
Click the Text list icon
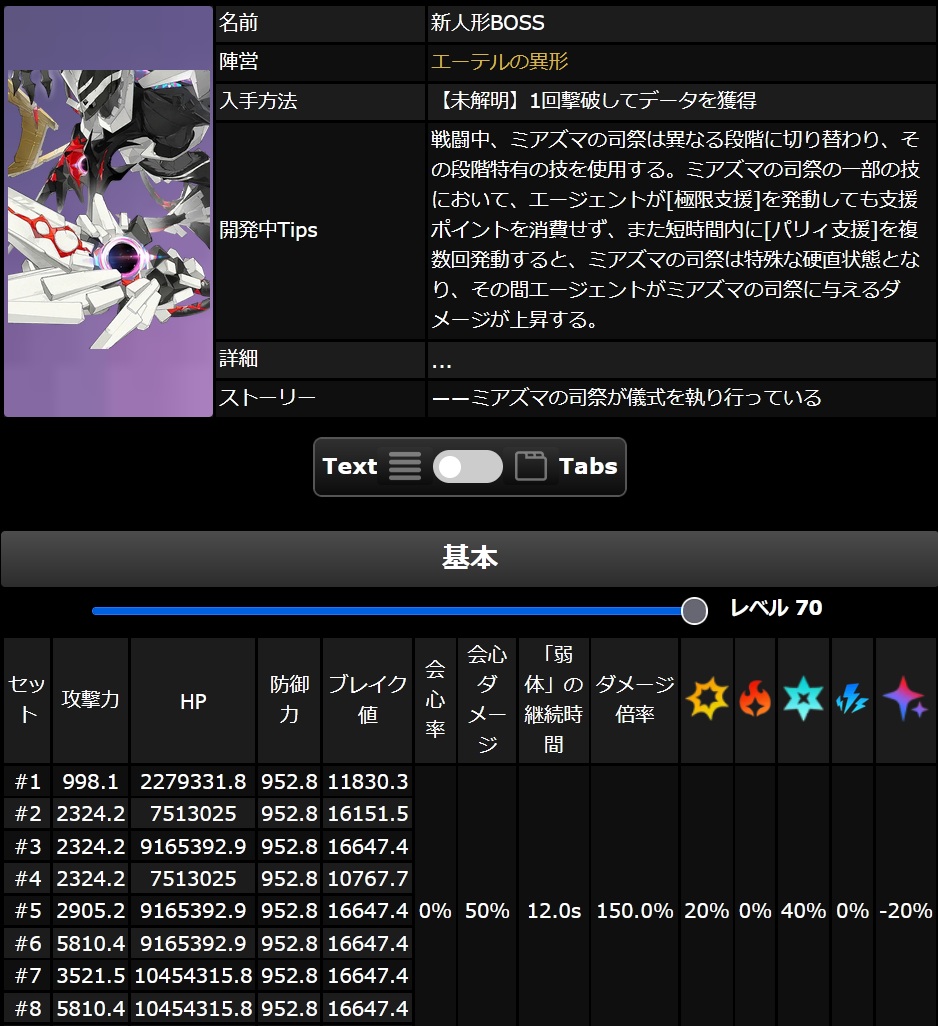(405, 467)
